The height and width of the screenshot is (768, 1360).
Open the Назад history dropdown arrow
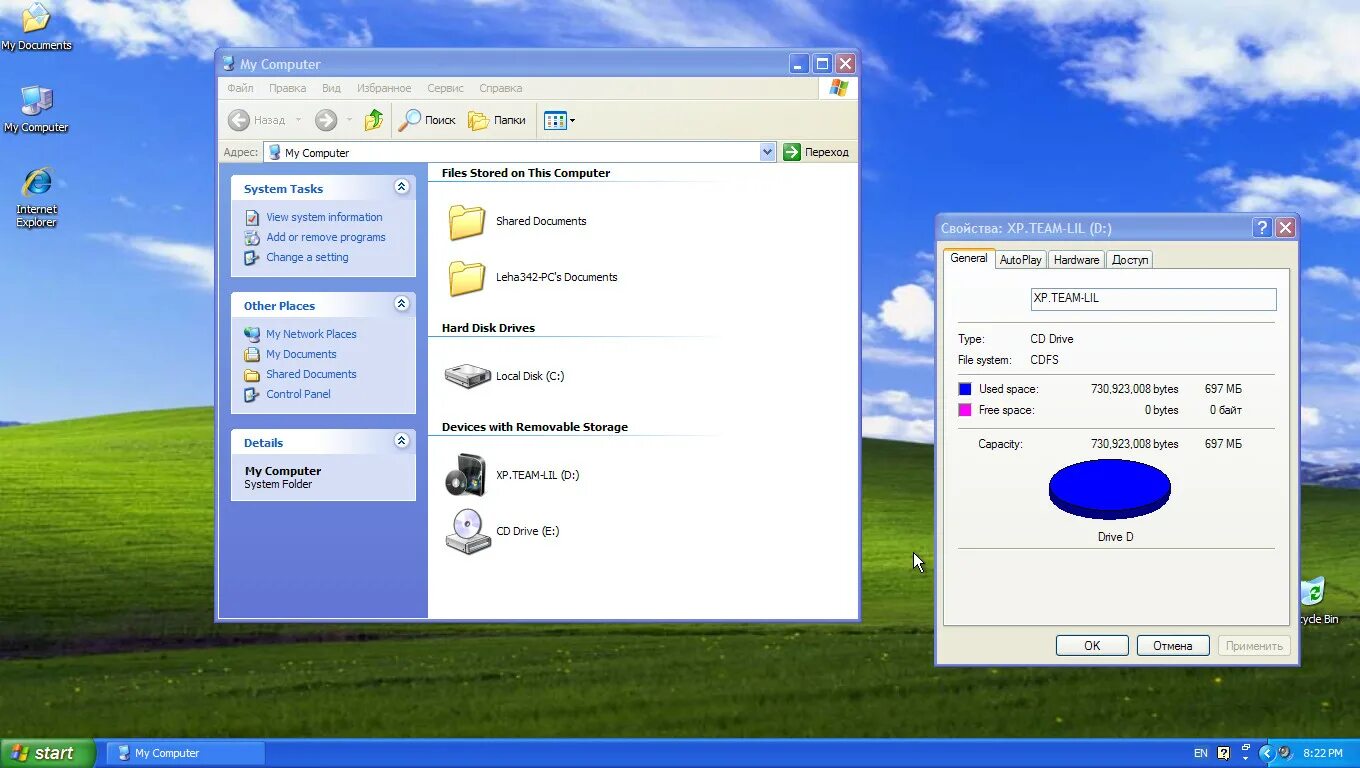point(298,120)
